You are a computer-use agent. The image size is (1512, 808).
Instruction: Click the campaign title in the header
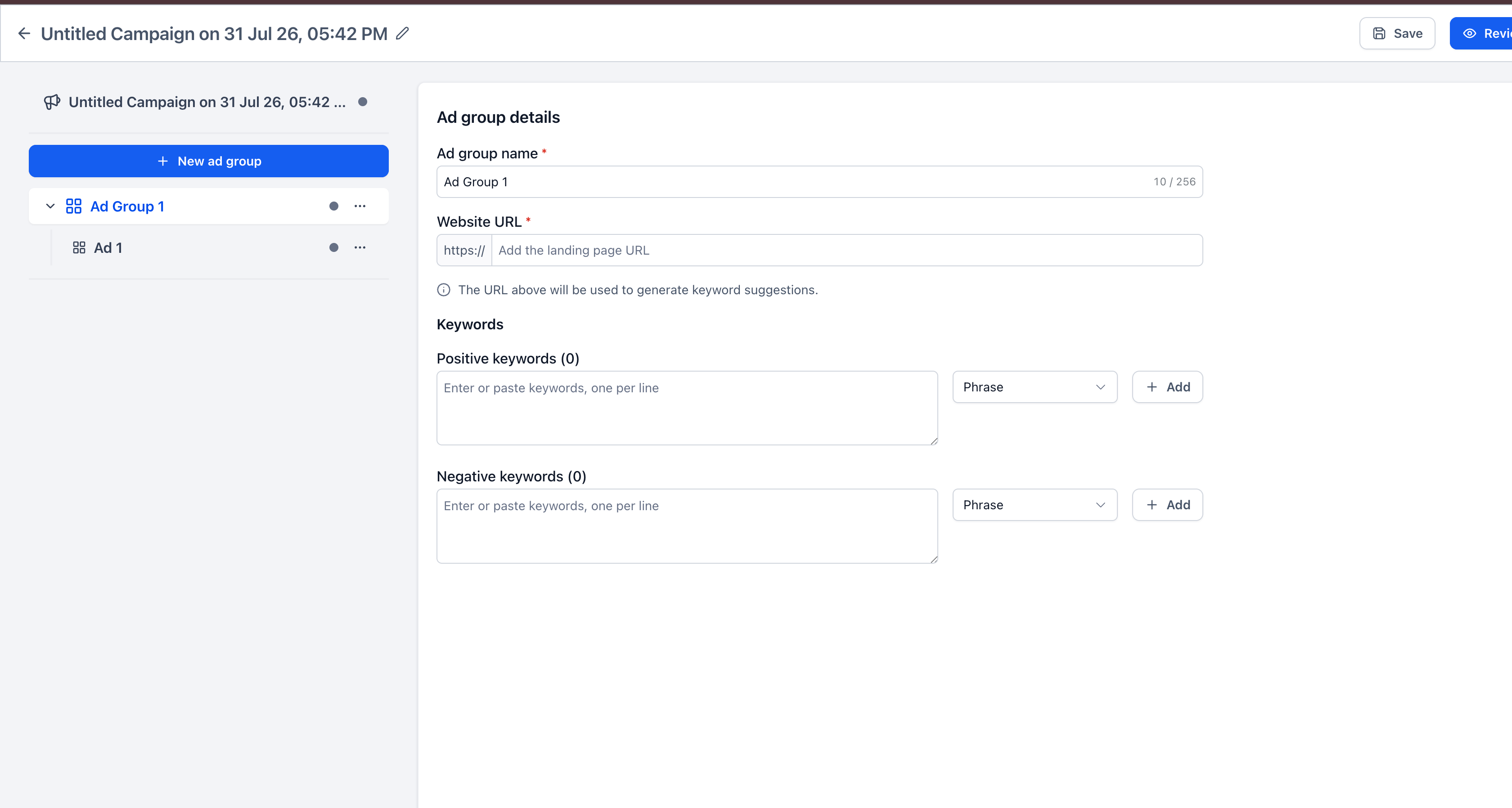tap(214, 33)
